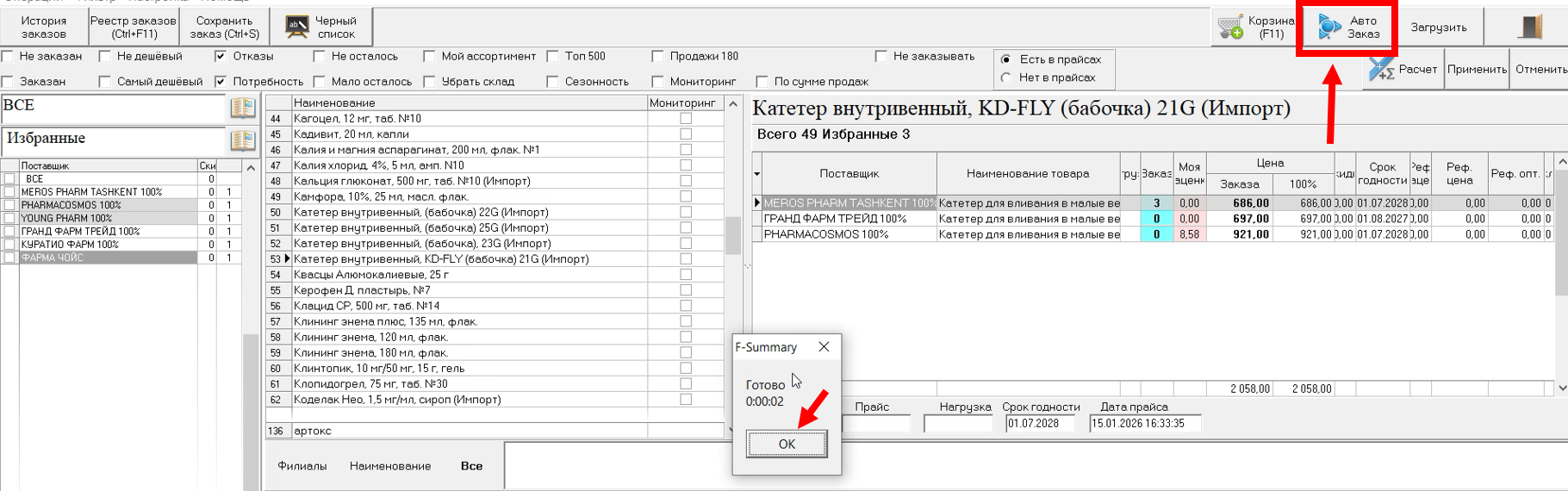Uncheck the Отказы checkbox
The width and height of the screenshot is (1568, 491).
(x=221, y=56)
